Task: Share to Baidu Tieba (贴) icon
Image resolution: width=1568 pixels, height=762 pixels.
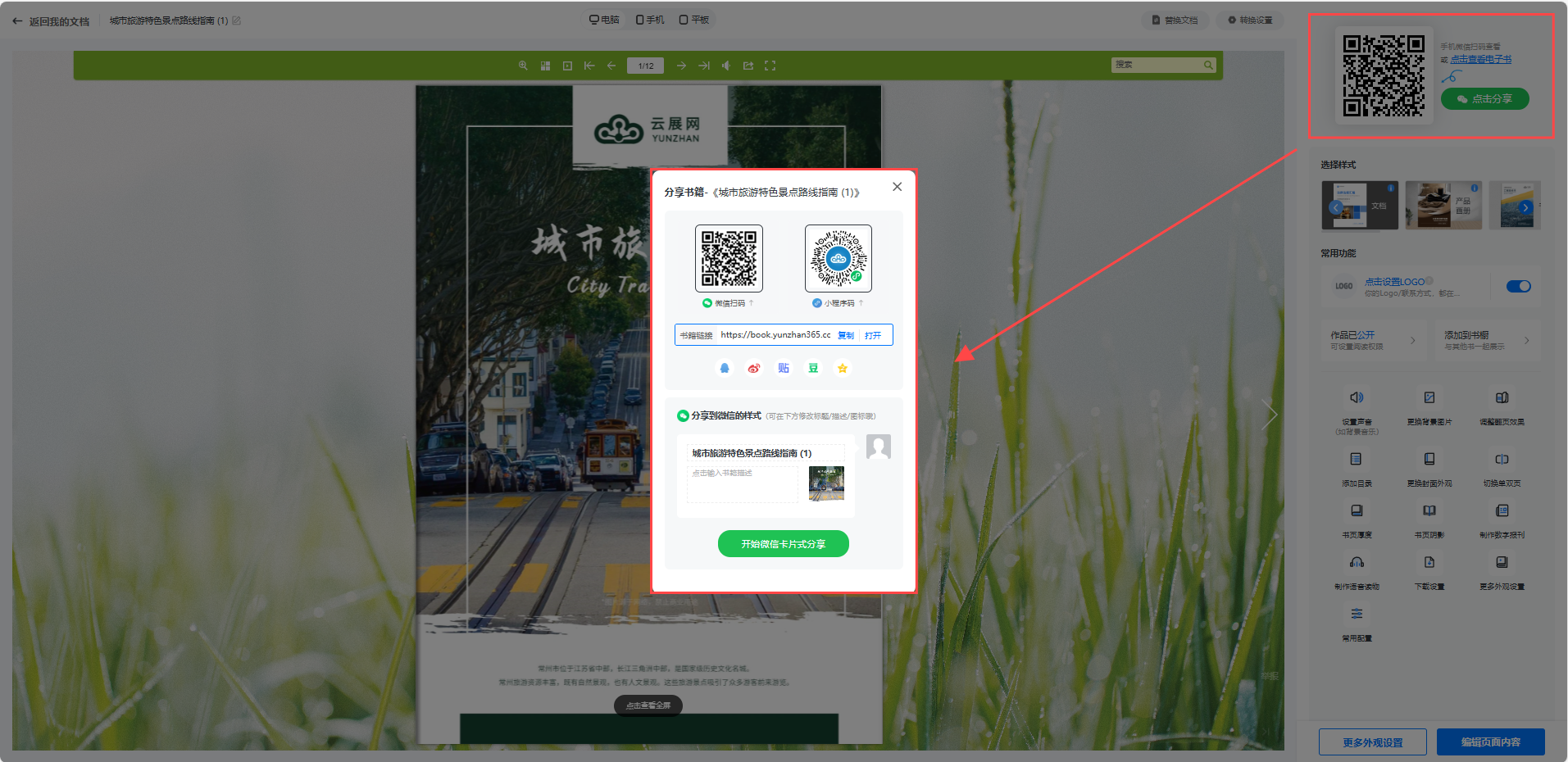Action: 784,369
